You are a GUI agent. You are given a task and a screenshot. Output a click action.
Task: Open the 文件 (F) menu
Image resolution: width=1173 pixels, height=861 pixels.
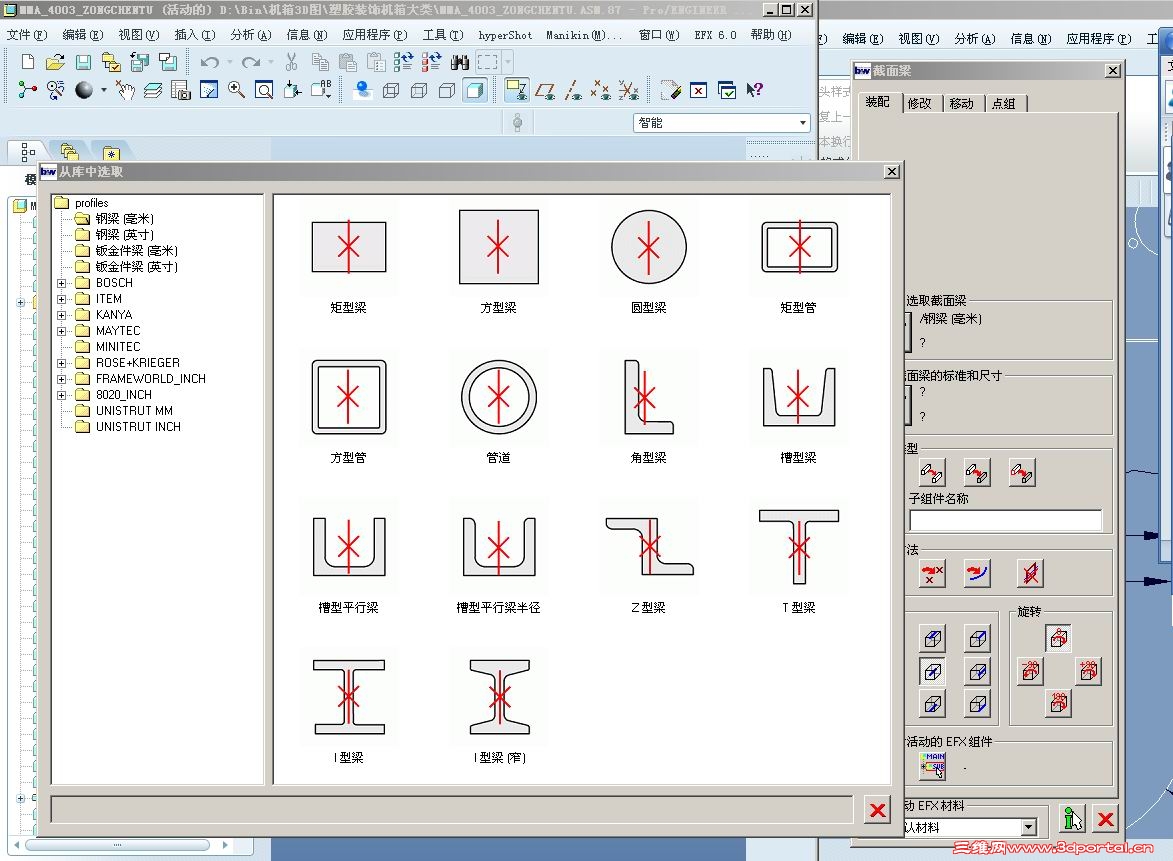[x=27, y=34]
